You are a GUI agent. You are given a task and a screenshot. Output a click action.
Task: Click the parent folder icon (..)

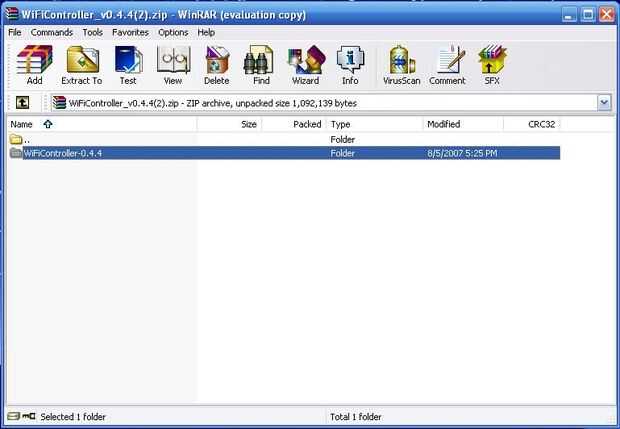point(16,139)
